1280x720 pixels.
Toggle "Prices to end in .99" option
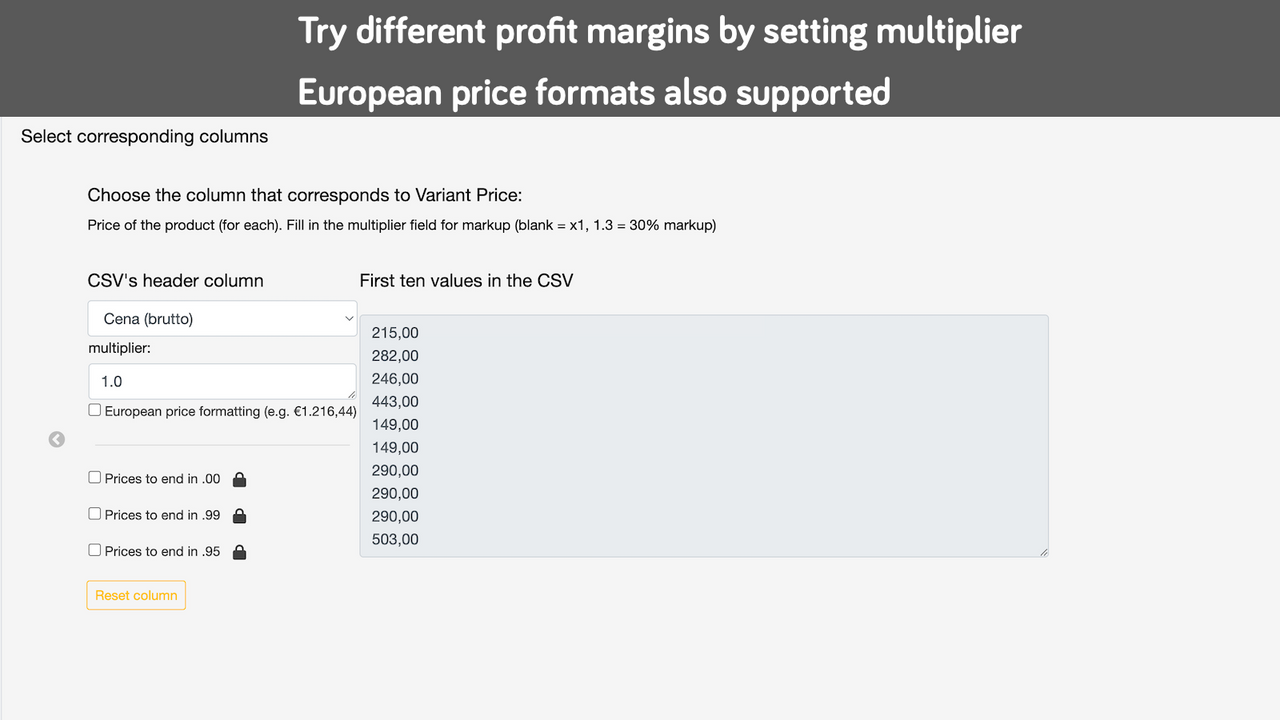point(94,513)
